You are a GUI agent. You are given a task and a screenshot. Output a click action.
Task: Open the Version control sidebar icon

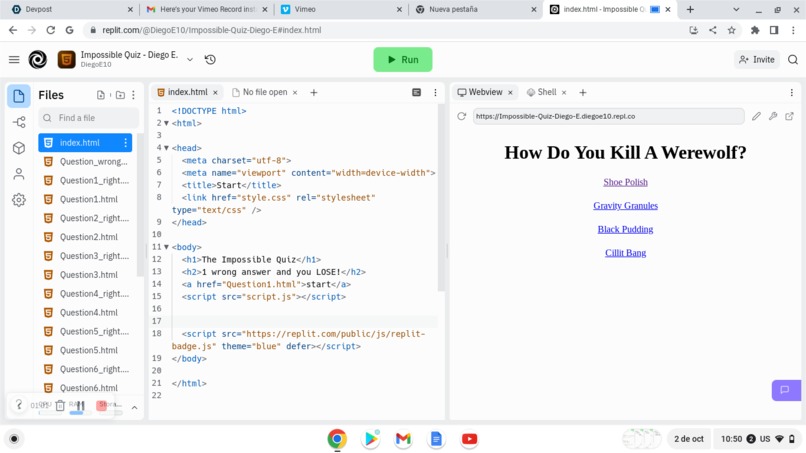tap(19, 122)
